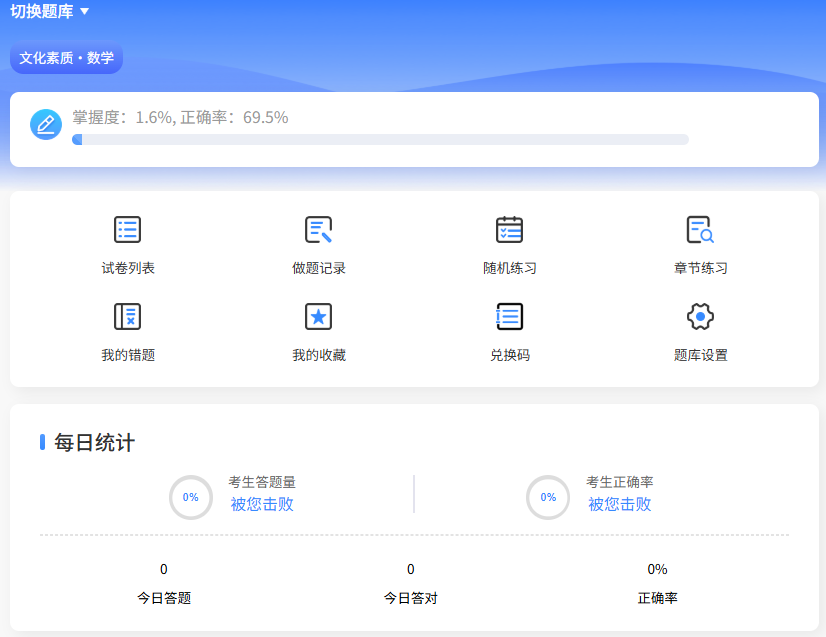
Task: Open the 做题记录 practice history icon
Action: click(x=318, y=230)
